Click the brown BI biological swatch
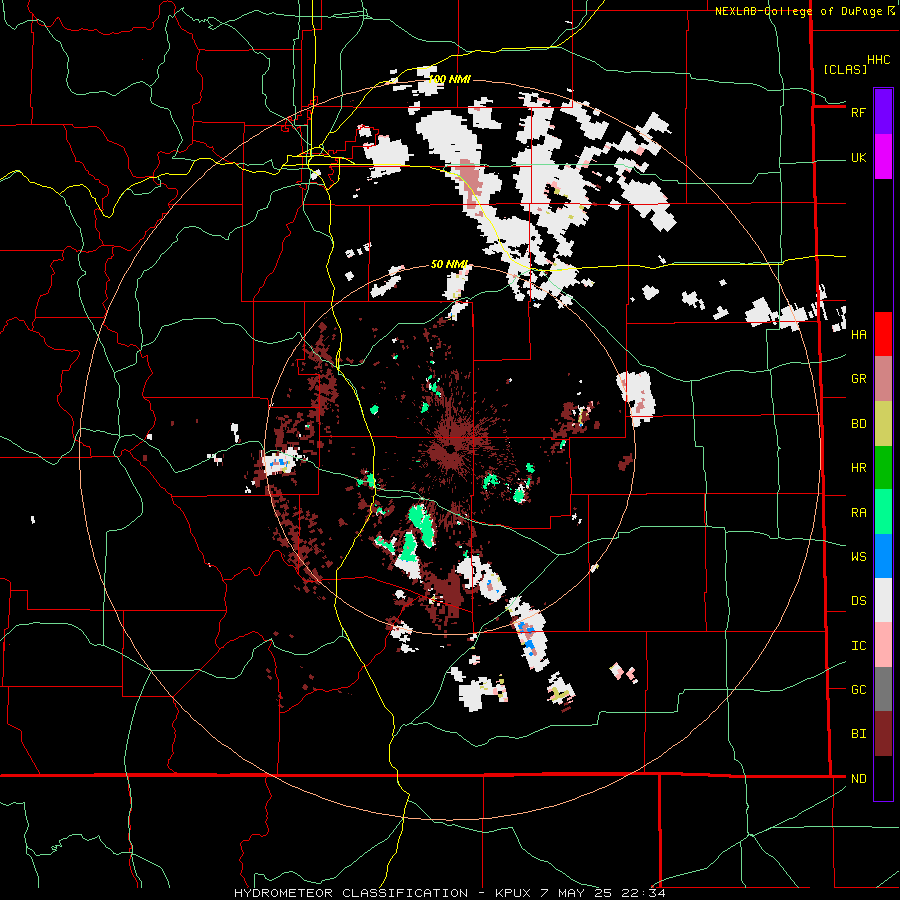 point(883,734)
